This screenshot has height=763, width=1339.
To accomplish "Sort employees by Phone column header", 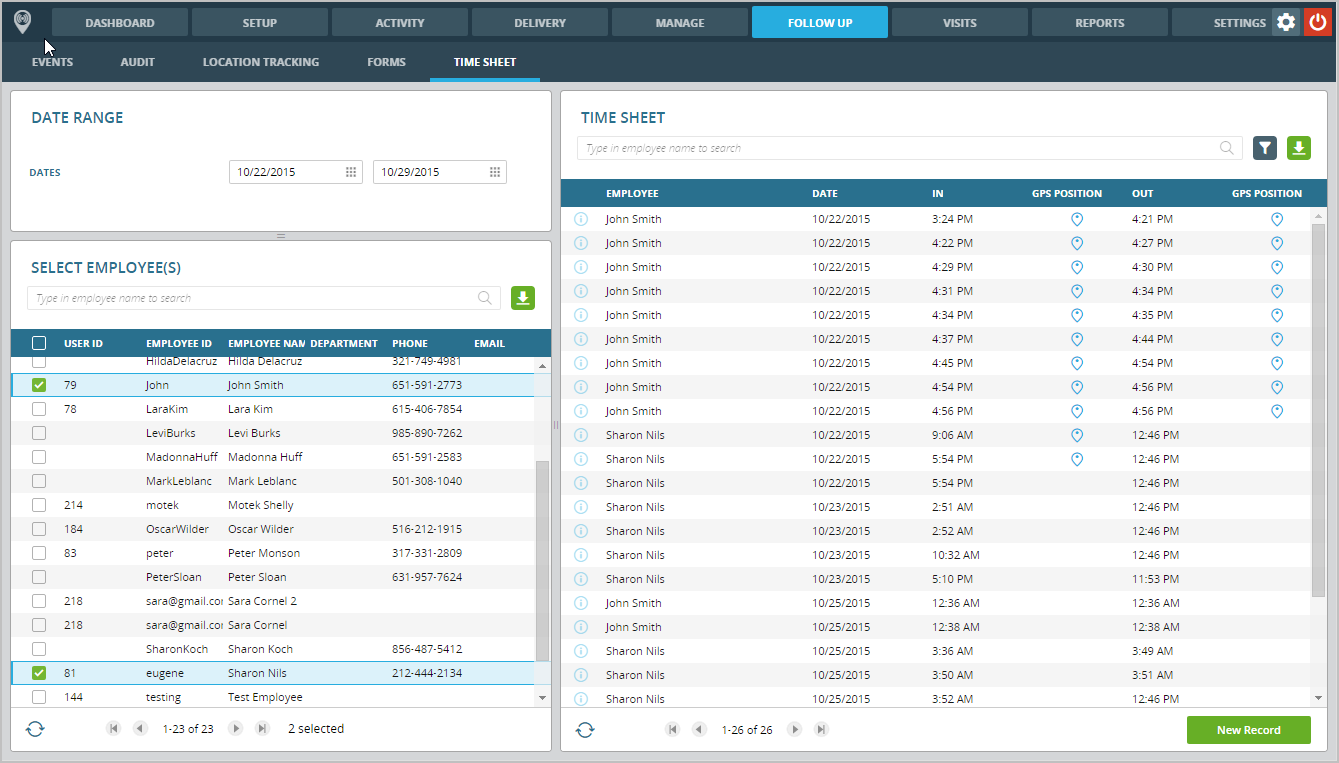I will pyautogui.click(x=410, y=343).
